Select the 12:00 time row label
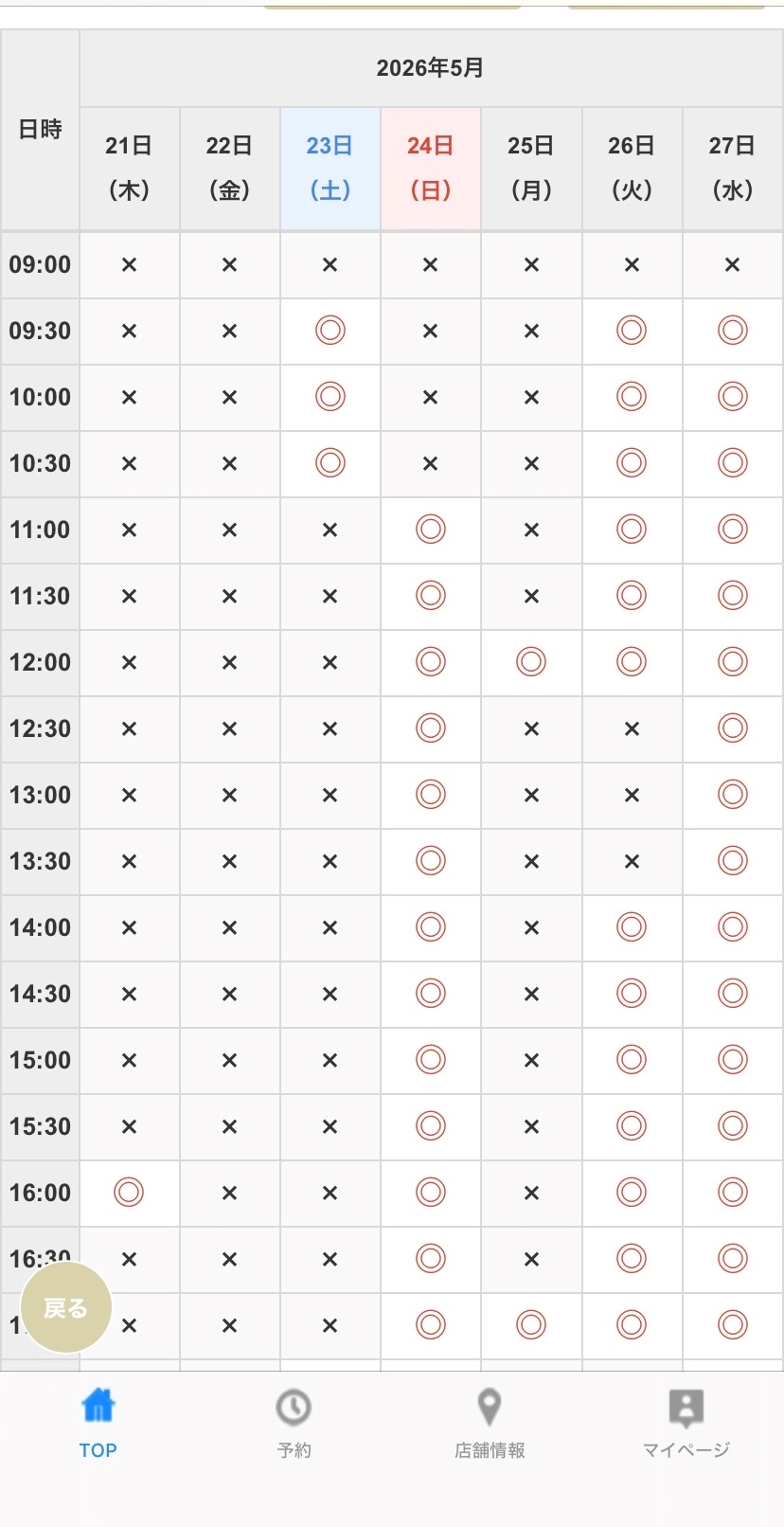 pyautogui.click(x=40, y=662)
